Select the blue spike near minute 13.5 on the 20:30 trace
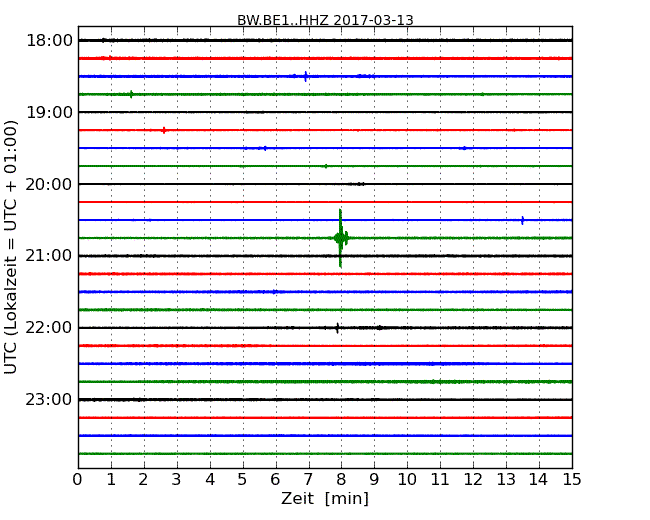The height and width of the screenshot is (520, 650). 522,220
